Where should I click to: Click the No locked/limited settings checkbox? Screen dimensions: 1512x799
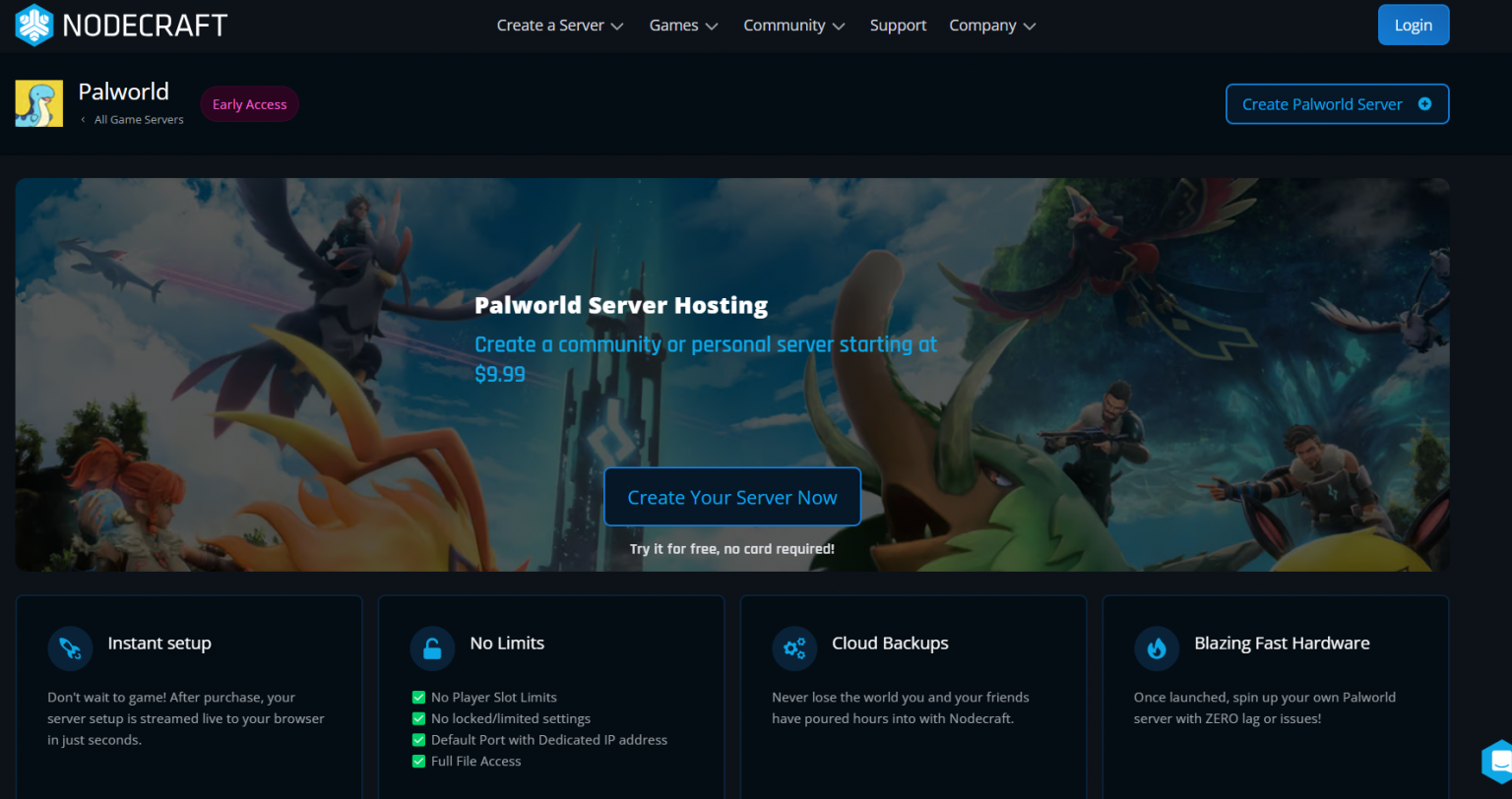(x=418, y=718)
